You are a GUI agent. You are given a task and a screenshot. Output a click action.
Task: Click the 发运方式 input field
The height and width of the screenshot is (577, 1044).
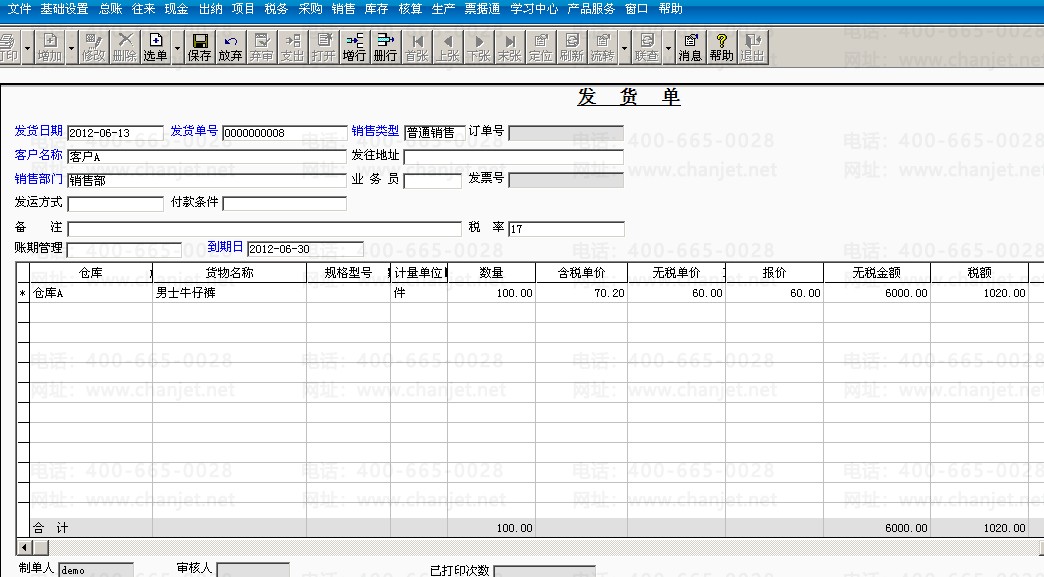[115, 204]
